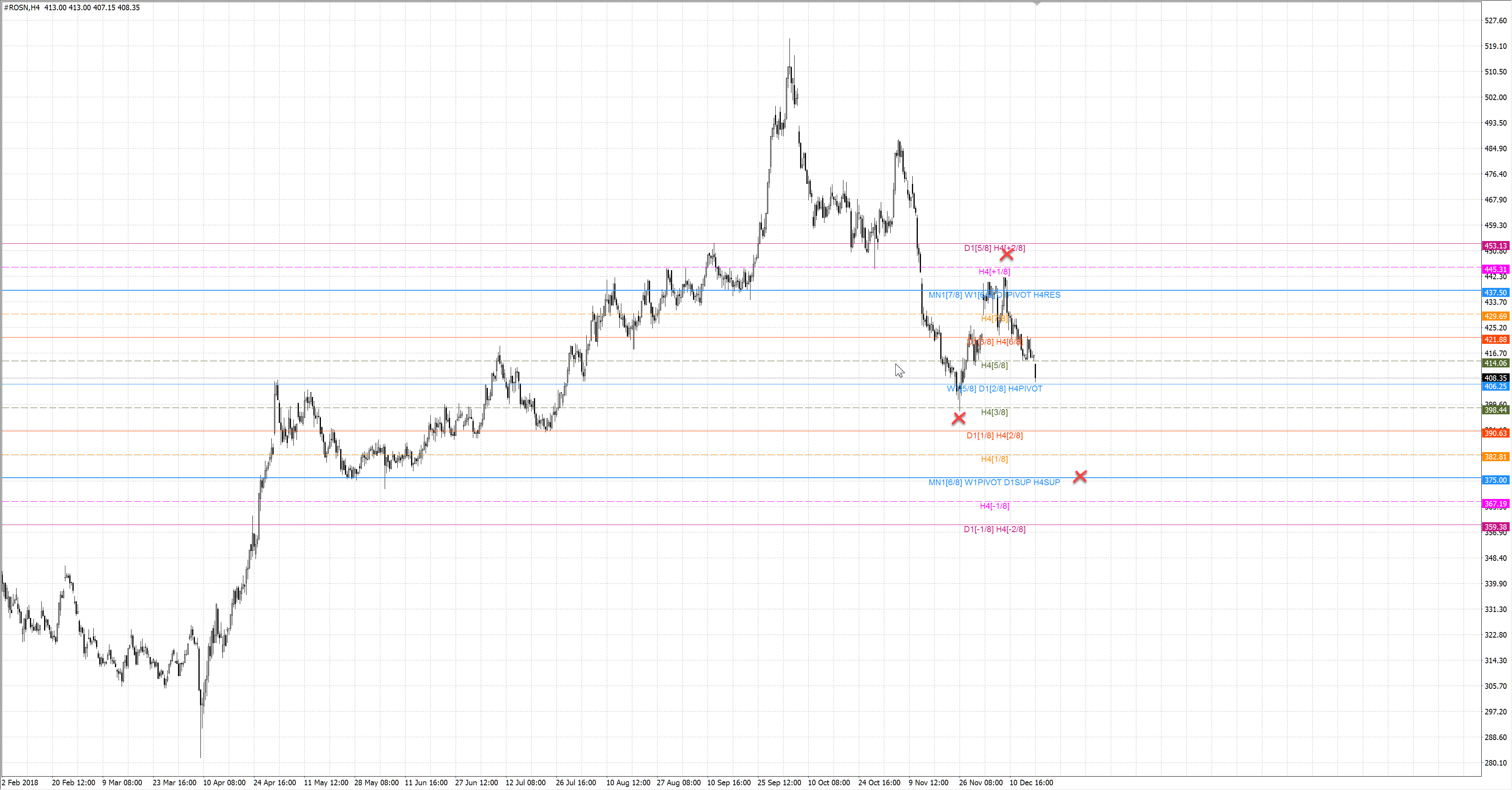1512x790 pixels.
Task: Click the red X marker below H4[3/8] line
Action: tap(958, 418)
